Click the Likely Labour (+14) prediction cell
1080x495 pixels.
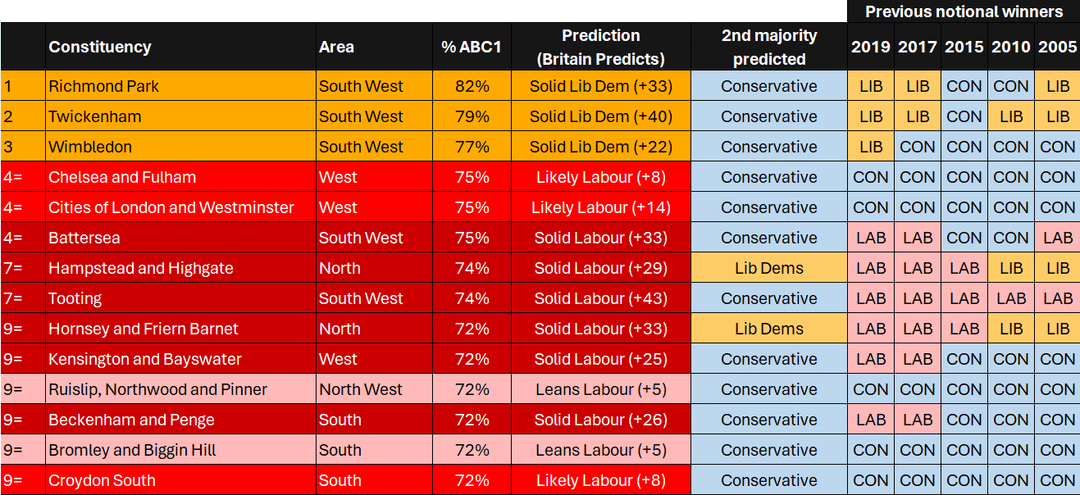(600, 207)
